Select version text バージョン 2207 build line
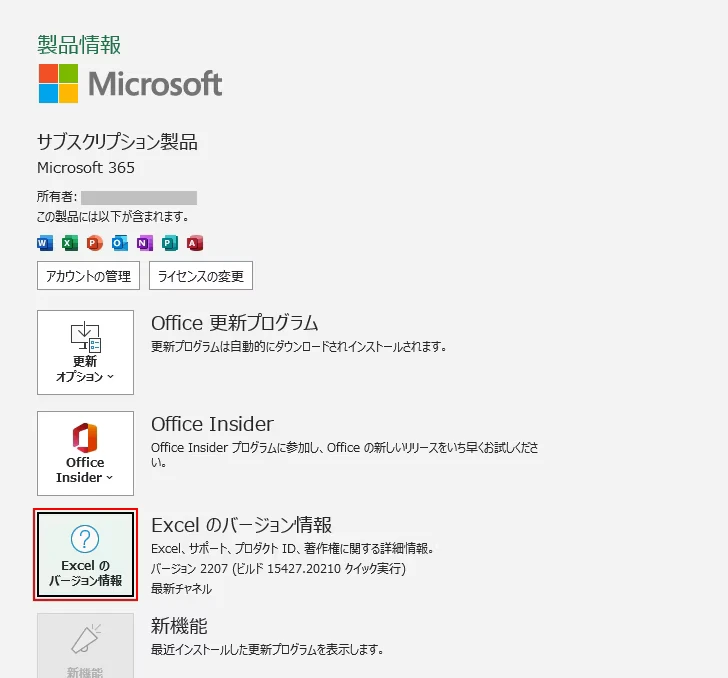This screenshot has height=678, width=728. (279, 568)
